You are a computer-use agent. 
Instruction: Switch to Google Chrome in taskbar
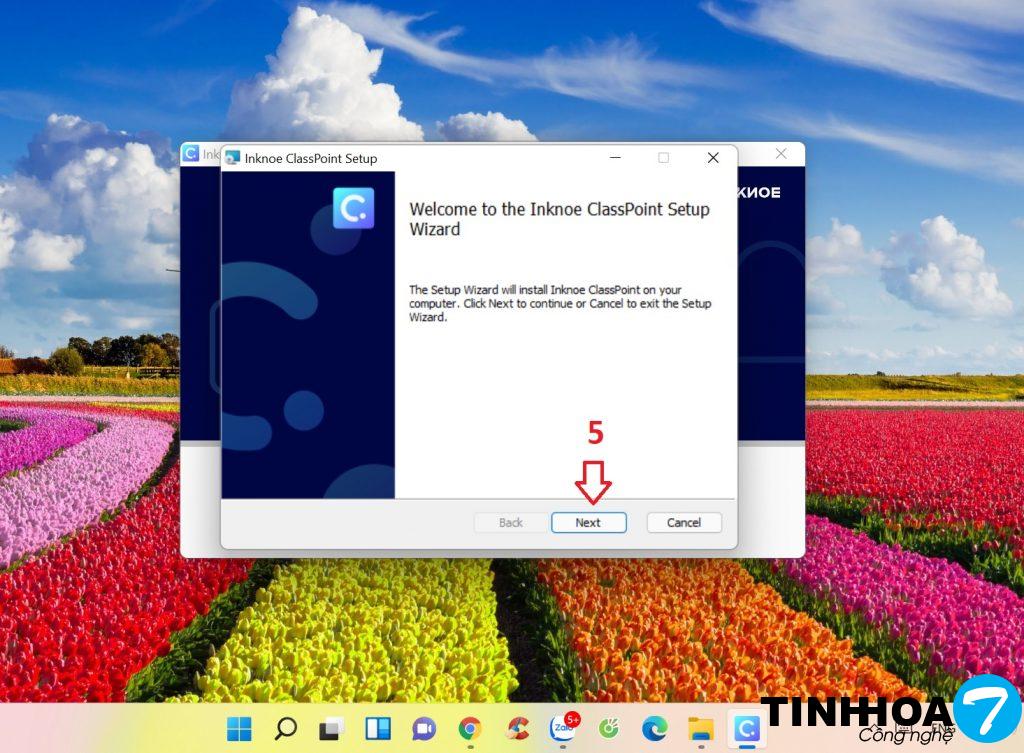pyautogui.click(x=470, y=729)
